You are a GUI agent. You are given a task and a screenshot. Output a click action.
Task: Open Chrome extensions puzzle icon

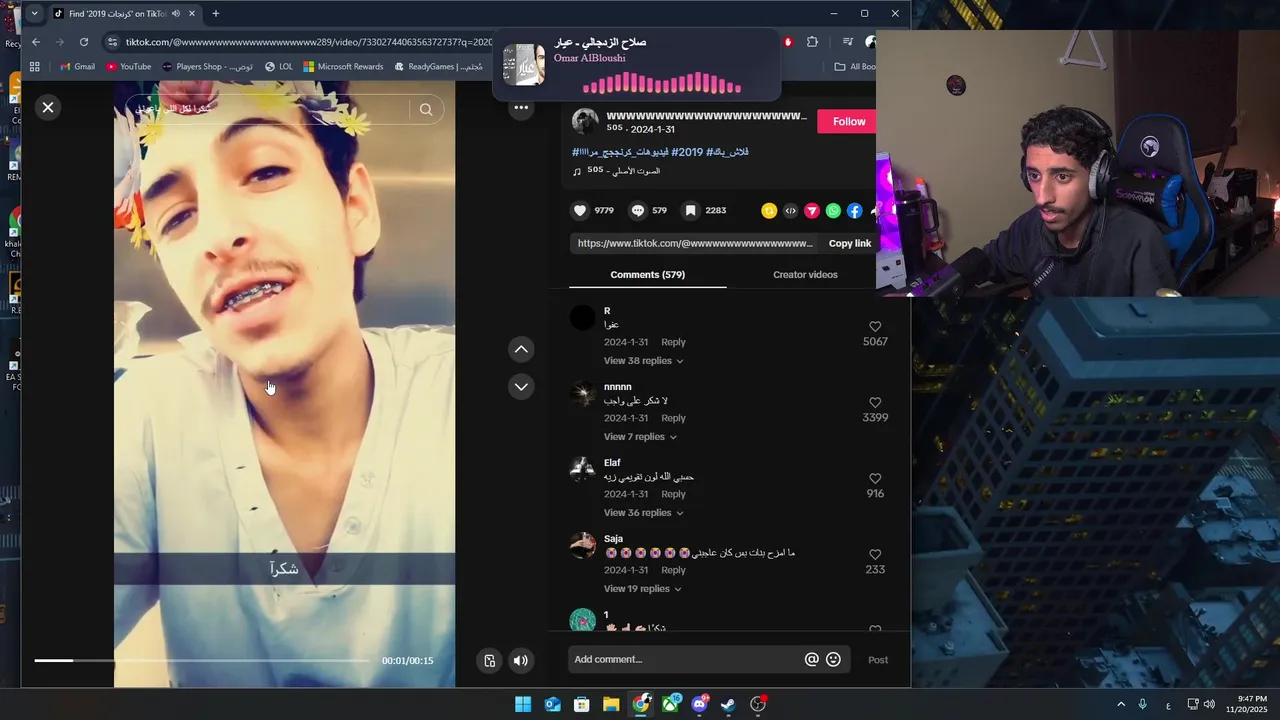[x=812, y=42]
